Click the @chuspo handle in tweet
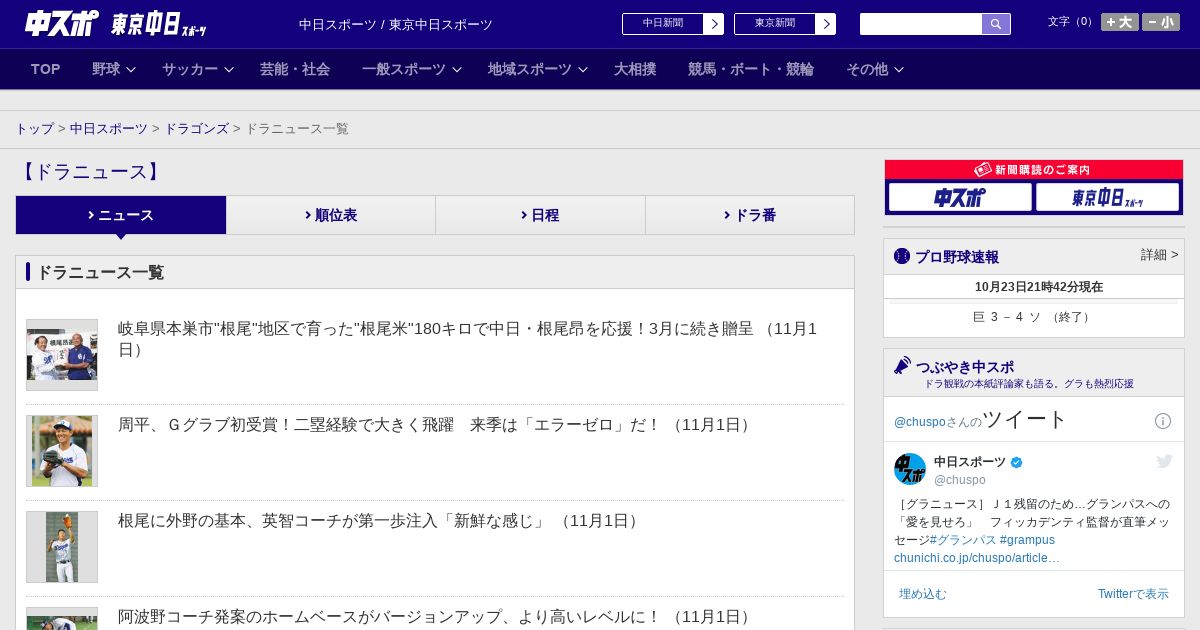The image size is (1200, 630). pos(960,480)
